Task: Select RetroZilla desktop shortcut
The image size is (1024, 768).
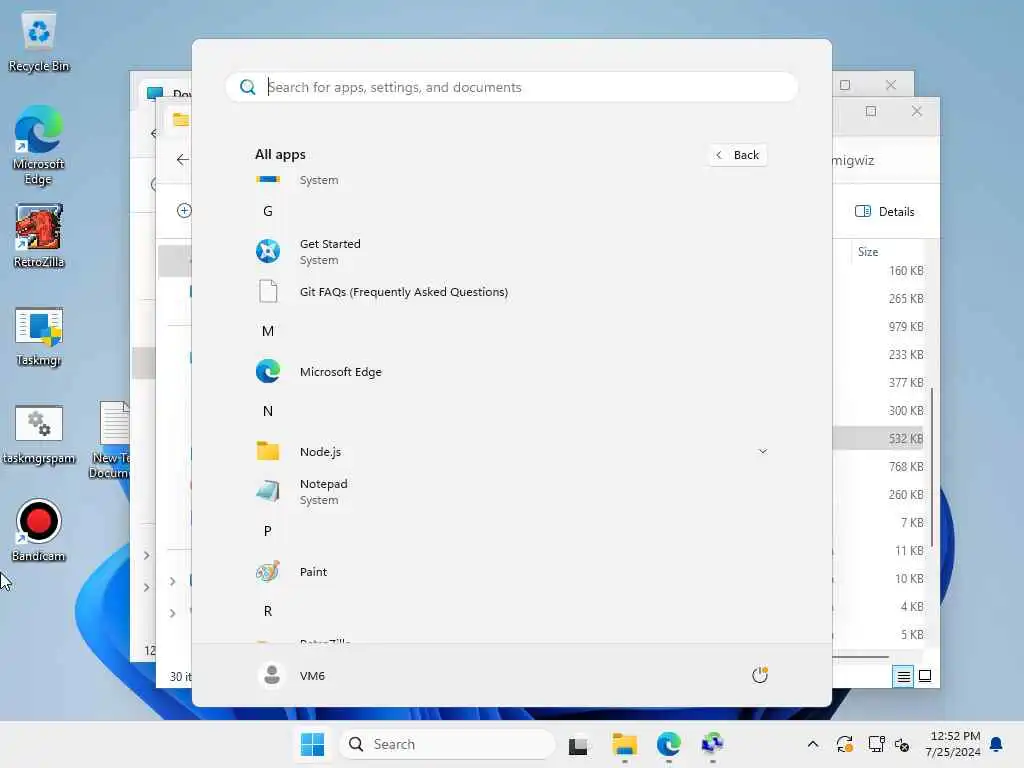Action: 39,235
